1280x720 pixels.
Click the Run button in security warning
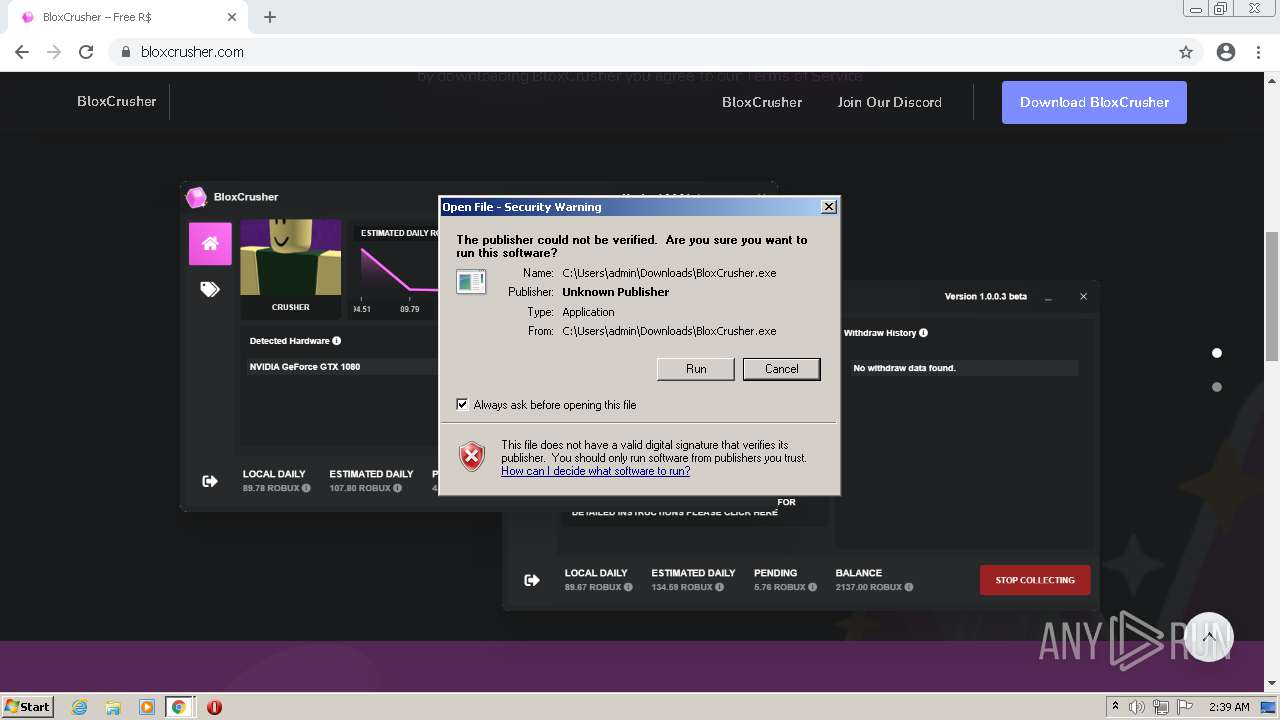(696, 369)
